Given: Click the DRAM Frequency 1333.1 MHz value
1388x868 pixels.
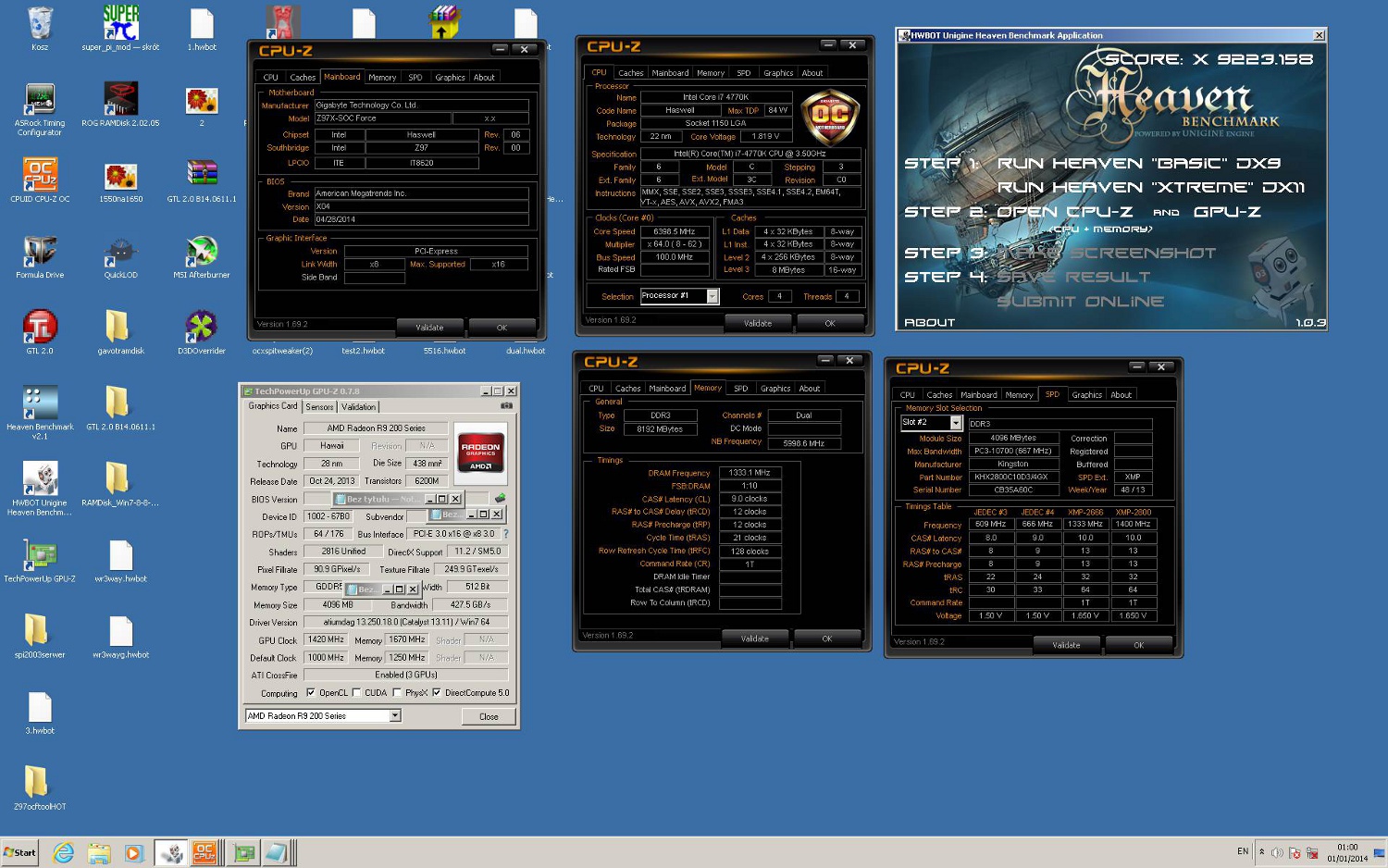Looking at the screenshot, I should [750, 472].
